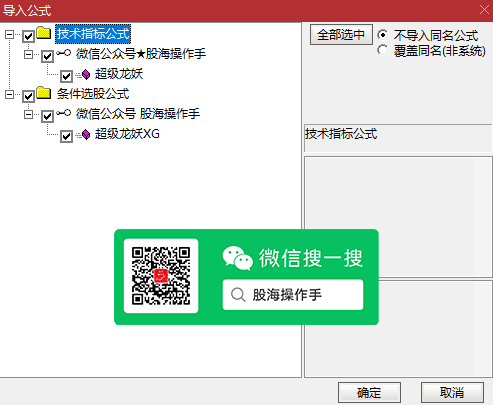
Task: Uncheck the 微信公众号 股海操作手 checkbox under 条件选股公式
Action: (47, 116)
